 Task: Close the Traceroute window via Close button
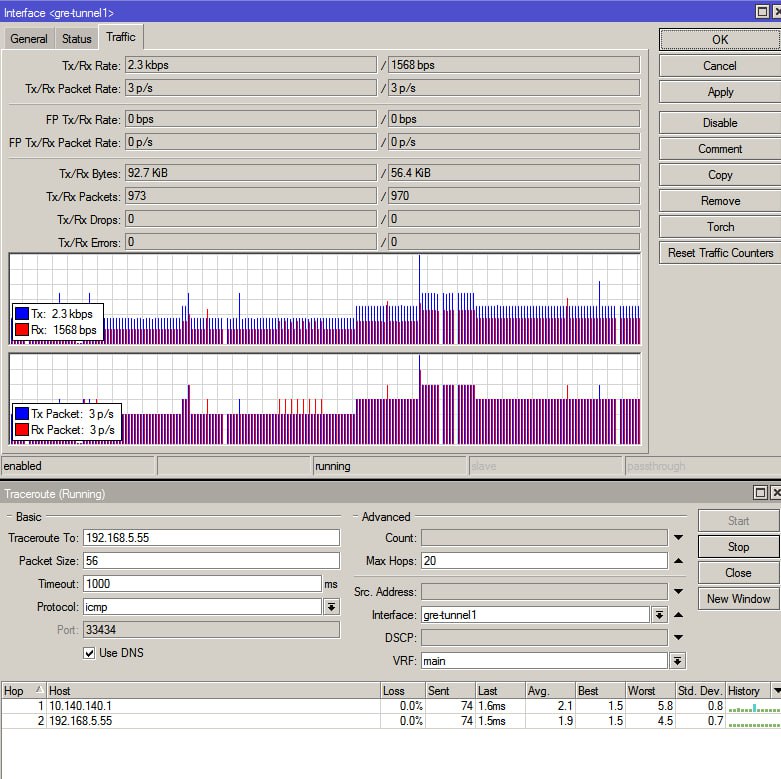[738, 573]
